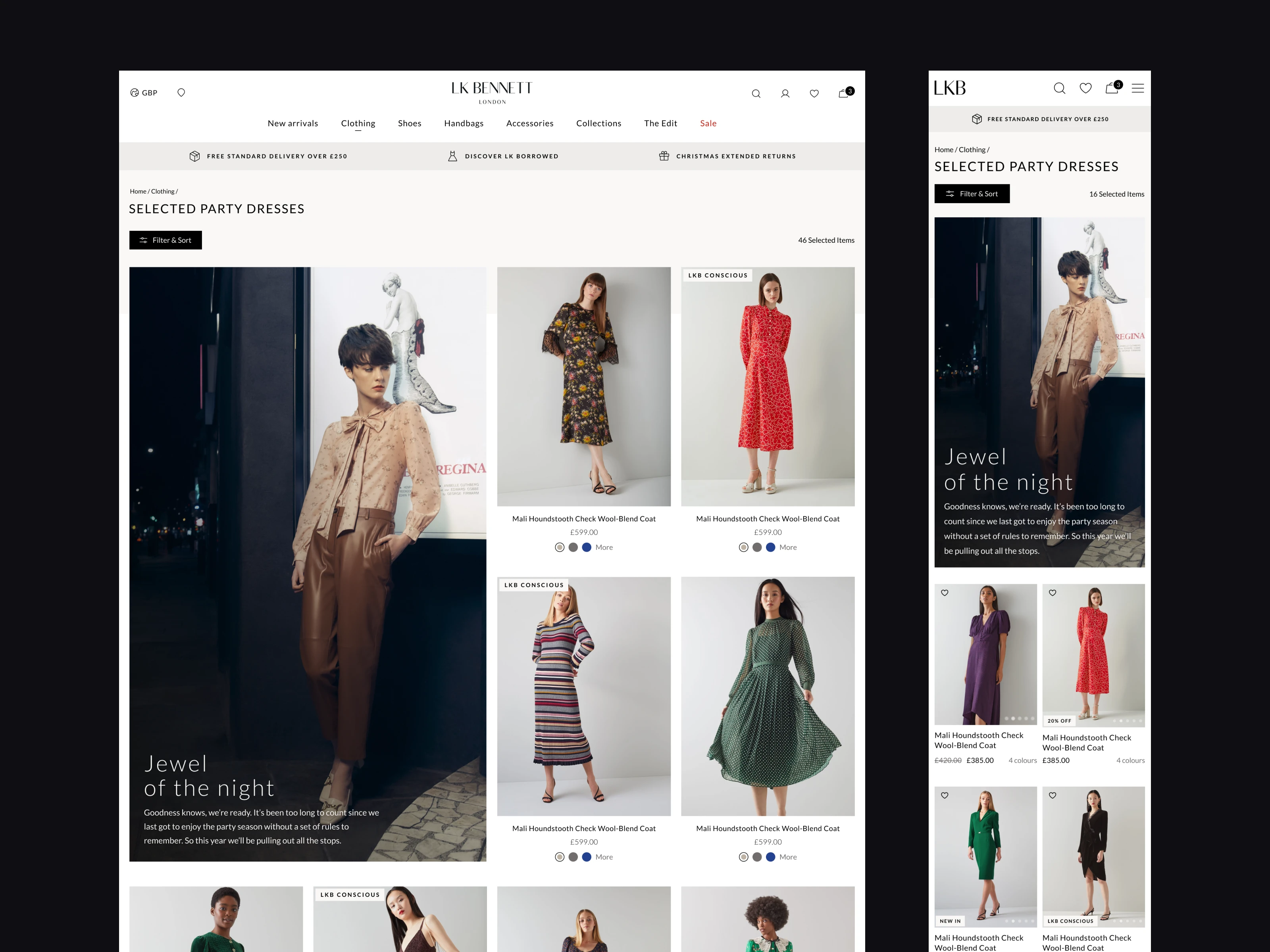The width and height of the screenshot is (1270, 952).
Task: Open desktop wishlist heart icon
Action: tap(814, 94)
